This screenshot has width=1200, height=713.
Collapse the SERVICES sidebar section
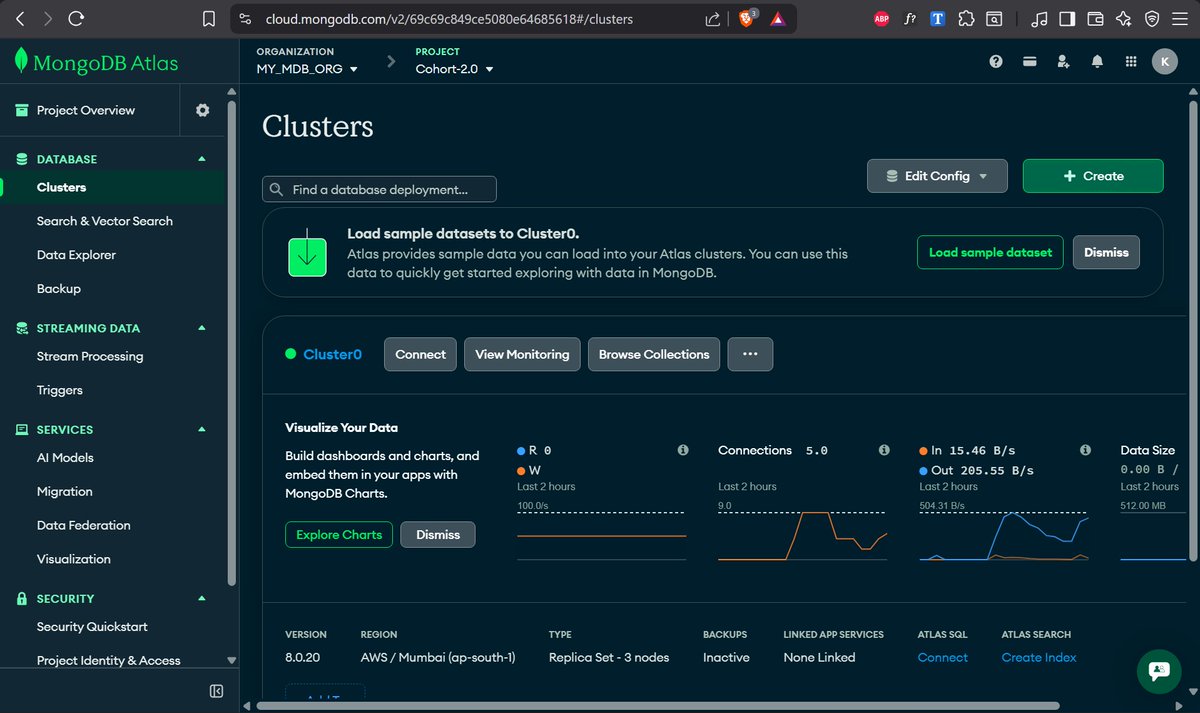pos(202,429)
